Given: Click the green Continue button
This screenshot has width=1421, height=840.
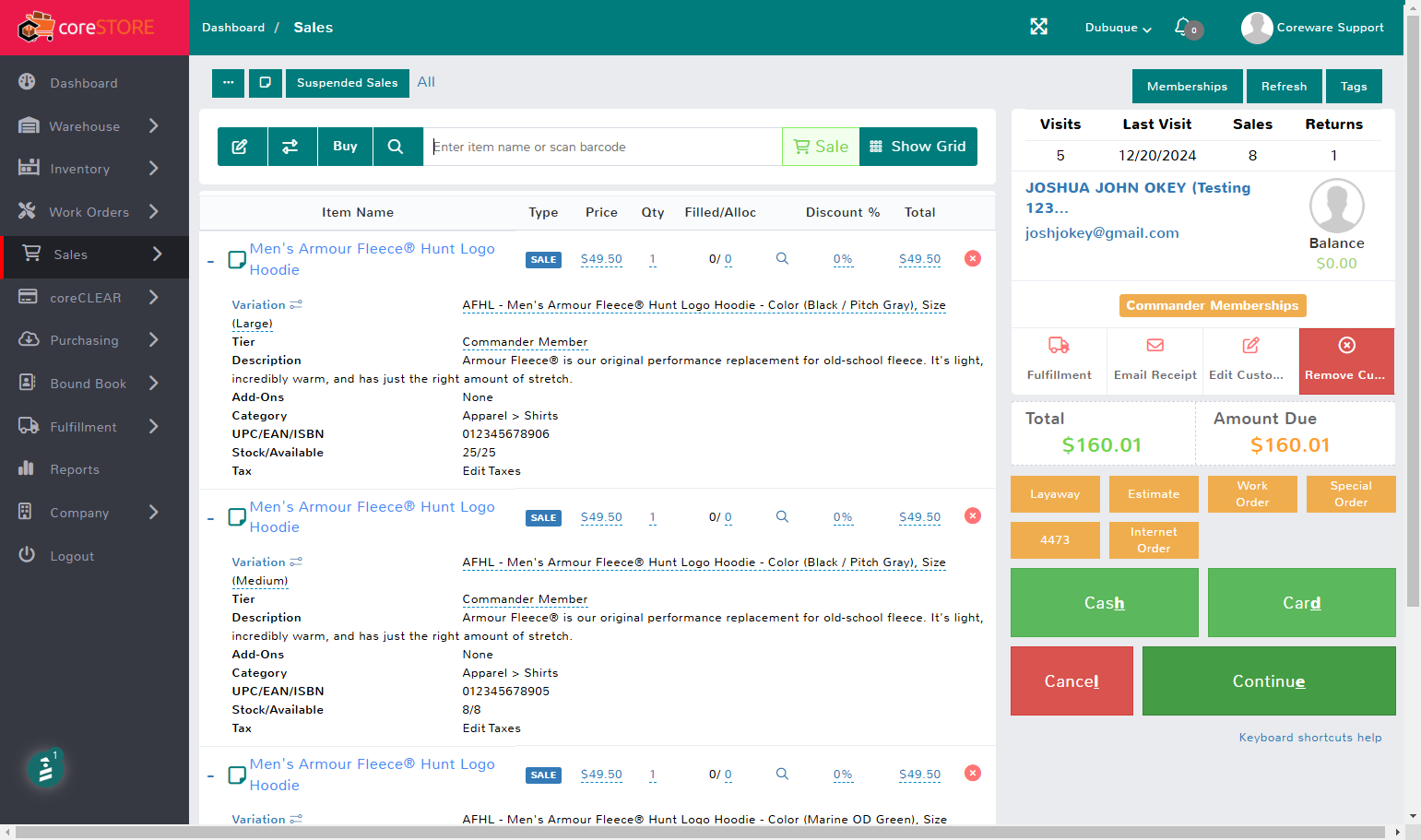Looking at the screenshot, I should [x=1269, y=680].
